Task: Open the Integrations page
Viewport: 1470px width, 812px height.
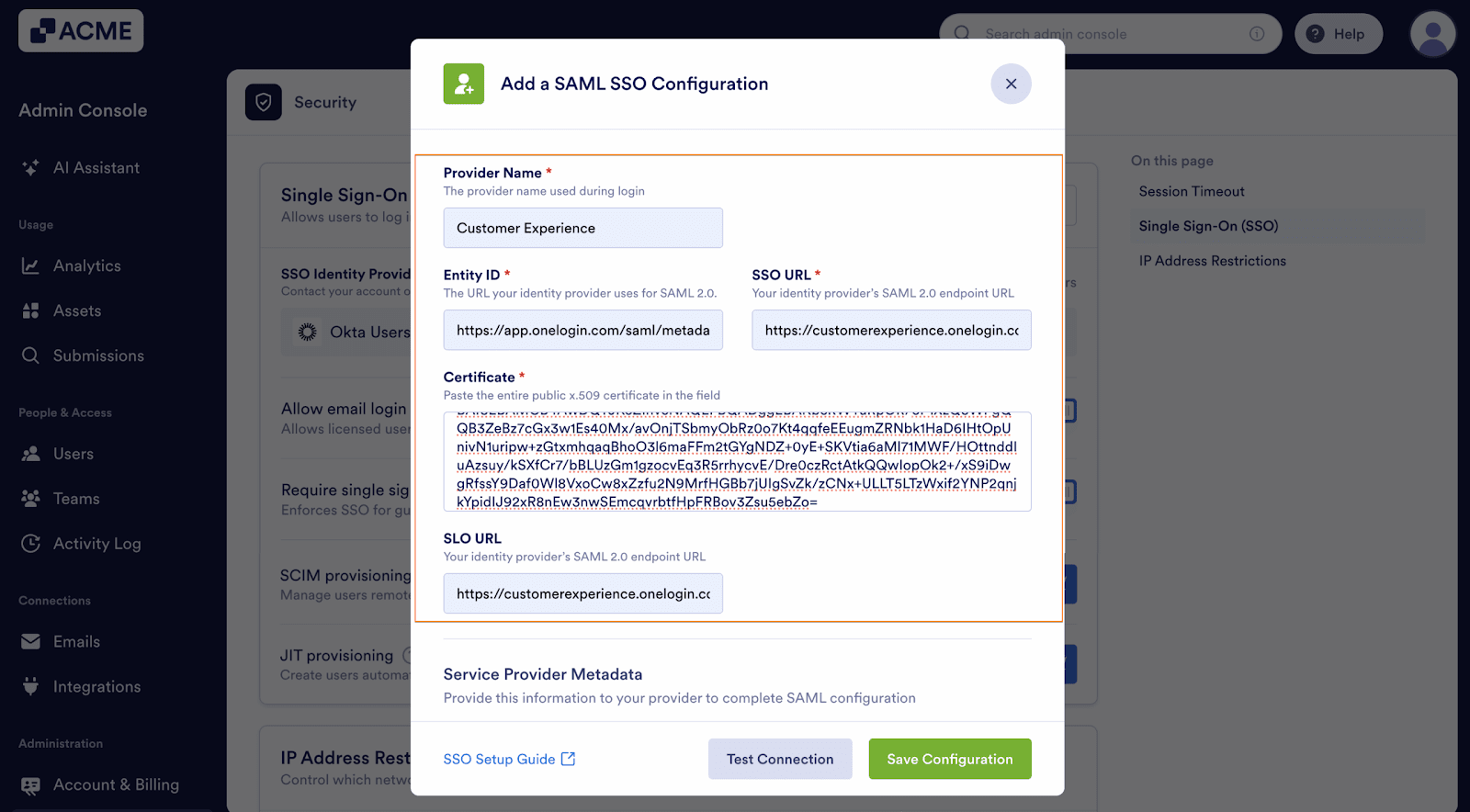Action: point(96,686)
